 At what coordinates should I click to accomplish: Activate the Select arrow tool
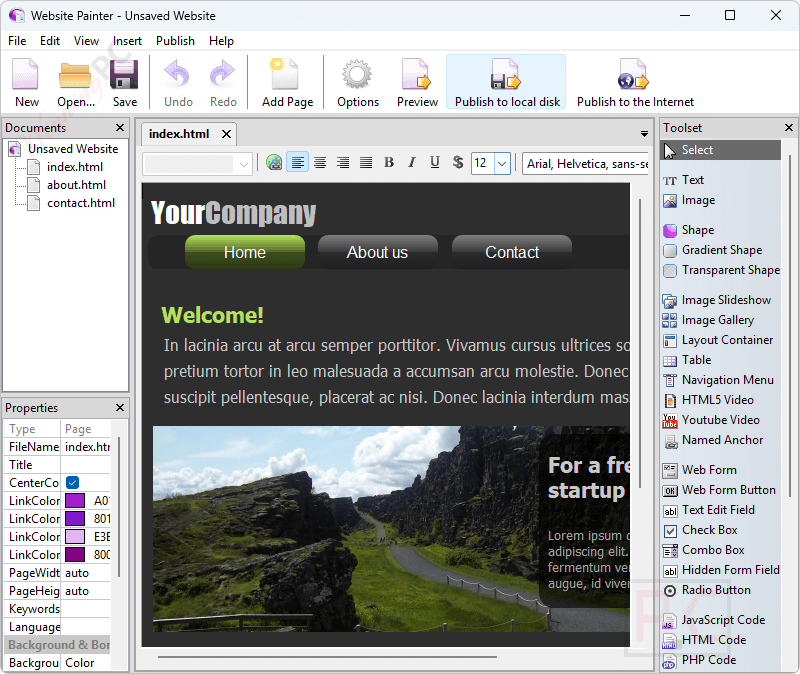click(721, 150)
